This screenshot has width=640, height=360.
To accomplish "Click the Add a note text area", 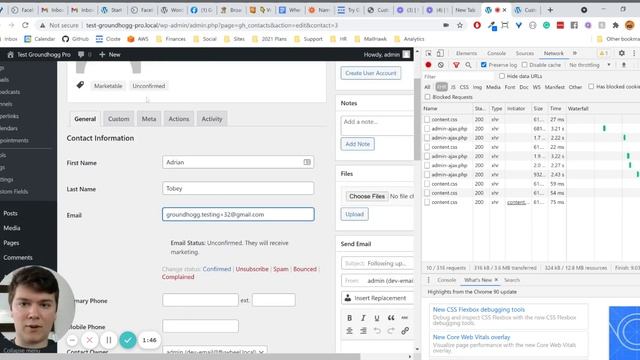I will [378, 125].
